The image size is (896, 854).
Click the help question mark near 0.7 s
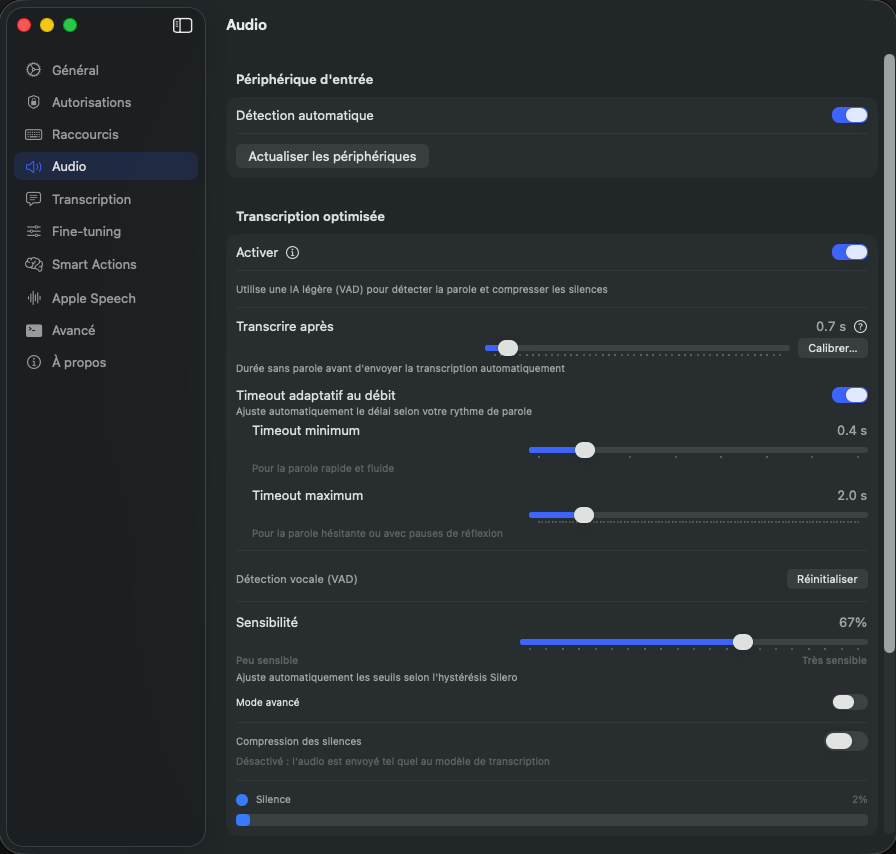860,326
